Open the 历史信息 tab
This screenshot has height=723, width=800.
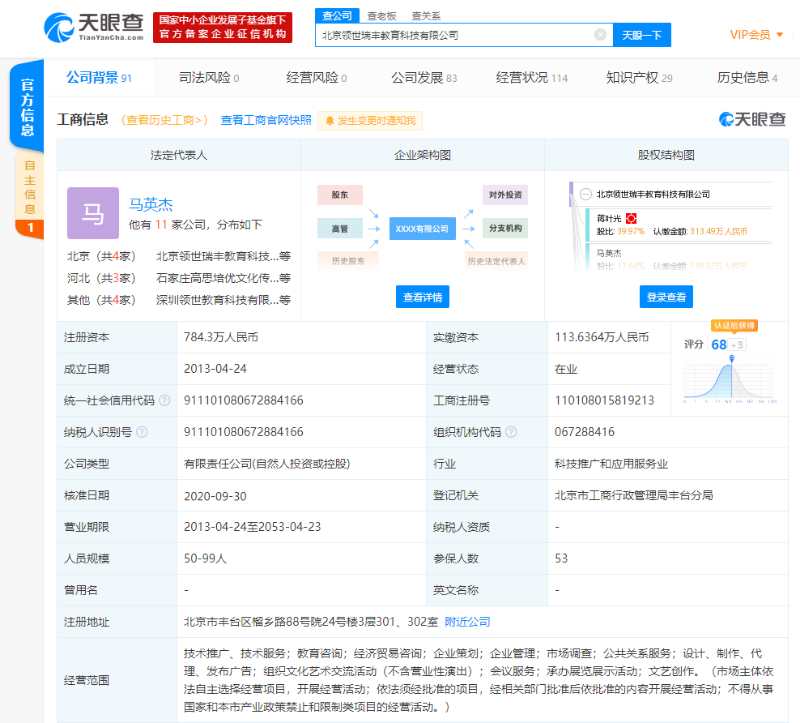pos(747,78)
